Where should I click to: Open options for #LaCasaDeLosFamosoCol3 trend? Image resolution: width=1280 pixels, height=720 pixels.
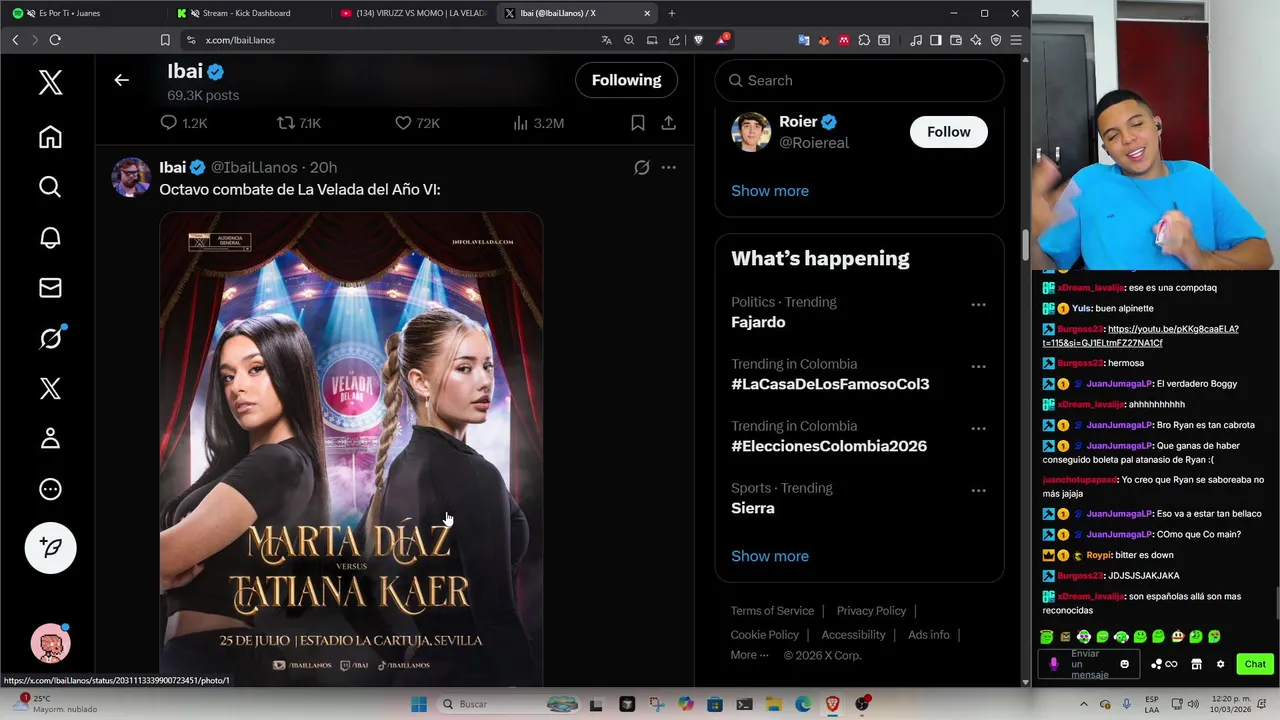[x=978, y=366]
